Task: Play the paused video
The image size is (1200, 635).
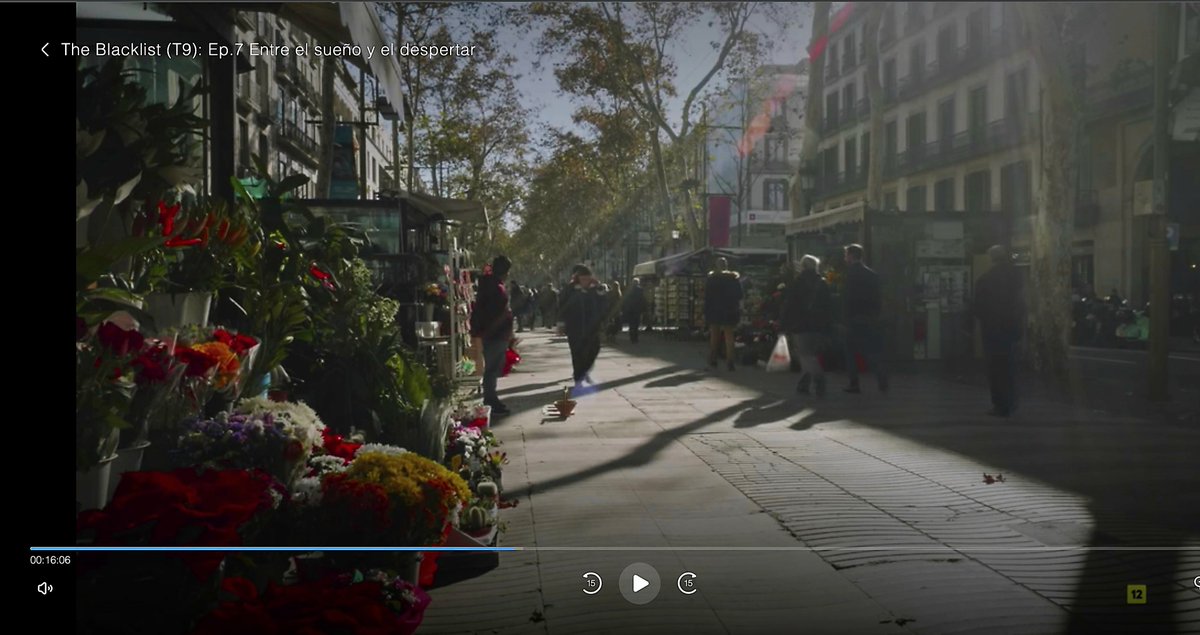Action: (639, 583)
